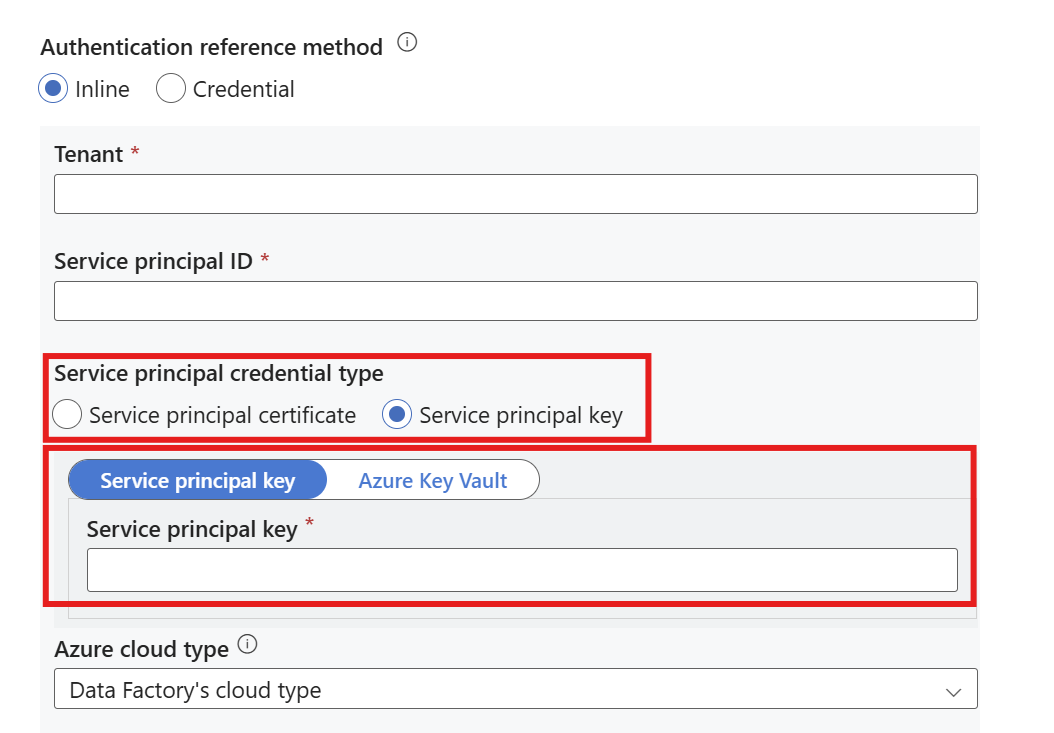Click the Azure cloud type label text
1054x733 pixels.
[141, 649]
